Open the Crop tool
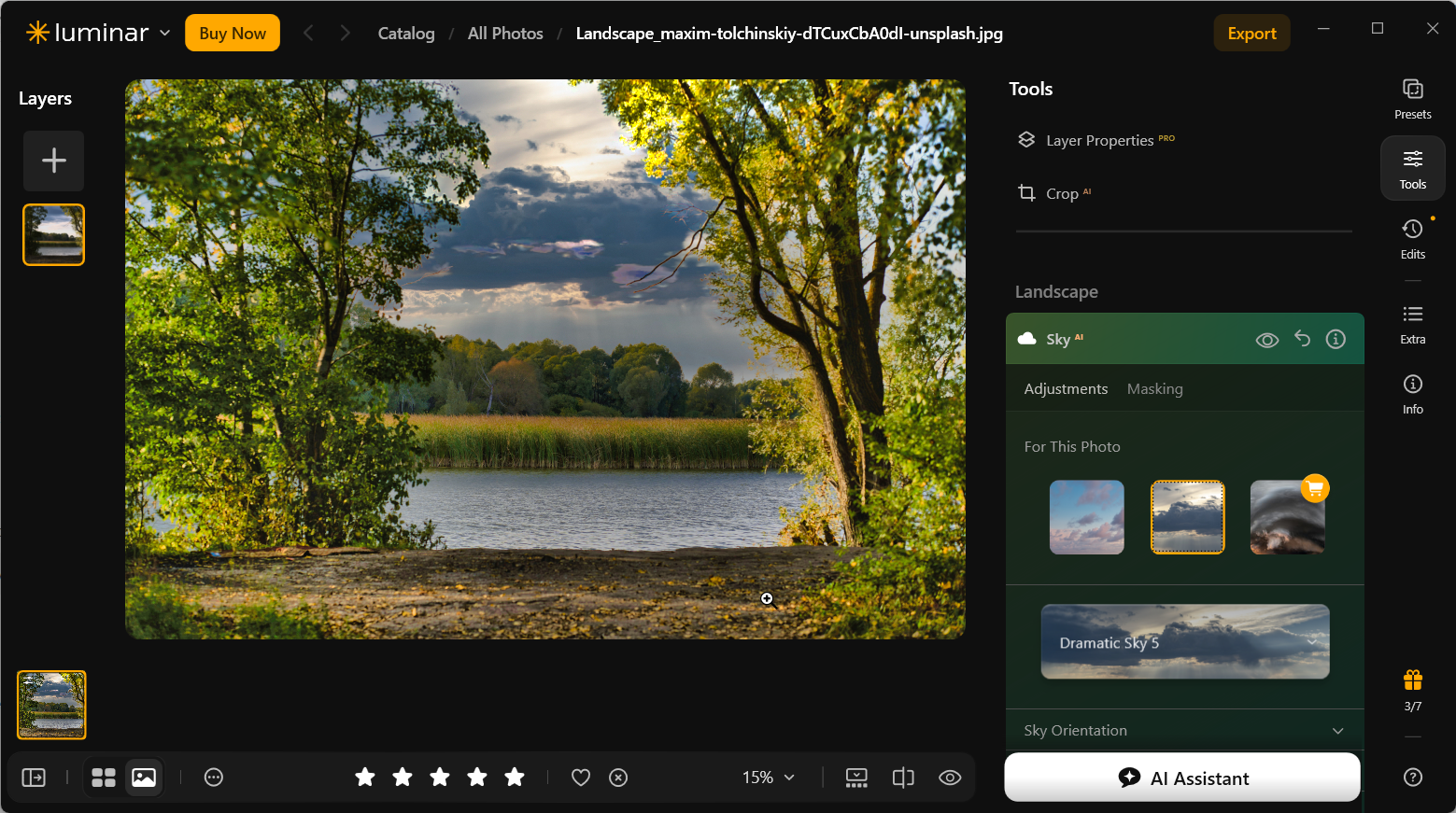1456x813 pixels. (1056, 193)
